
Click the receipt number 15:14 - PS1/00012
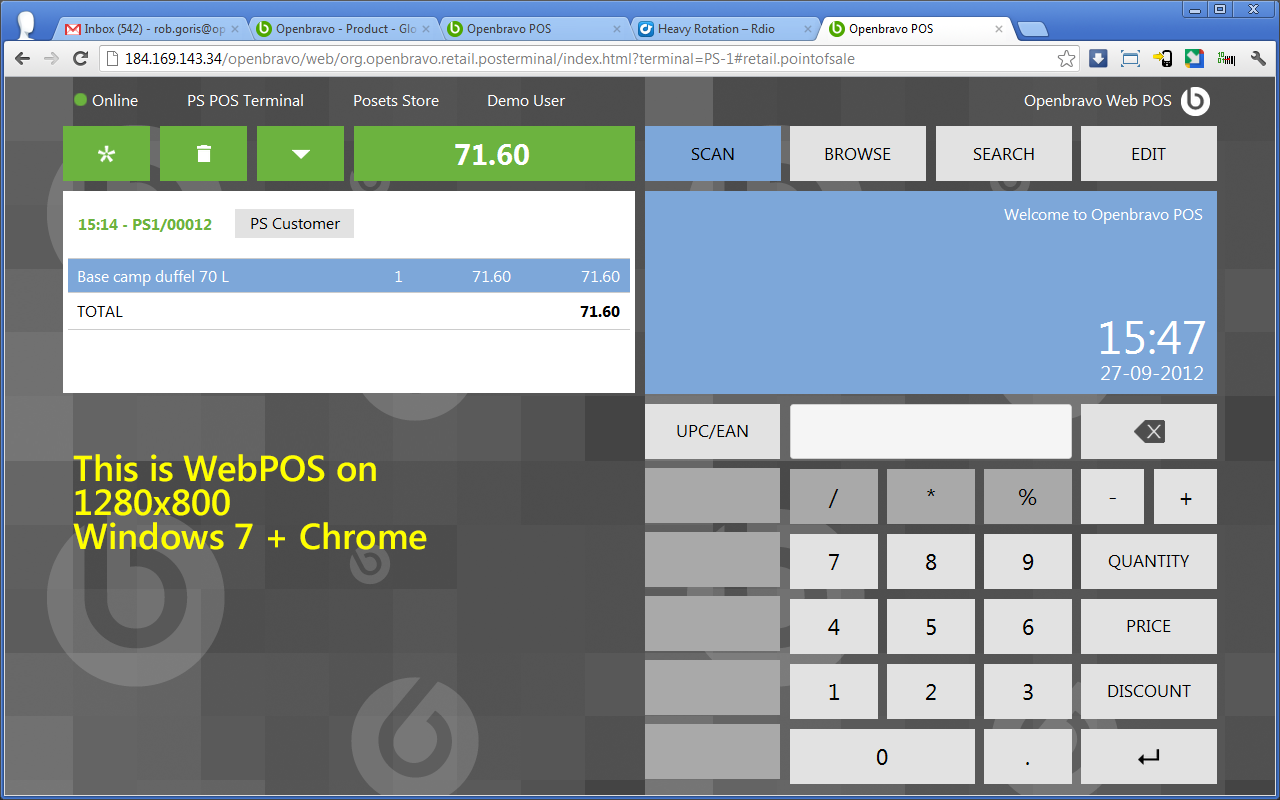pos(145,224)
